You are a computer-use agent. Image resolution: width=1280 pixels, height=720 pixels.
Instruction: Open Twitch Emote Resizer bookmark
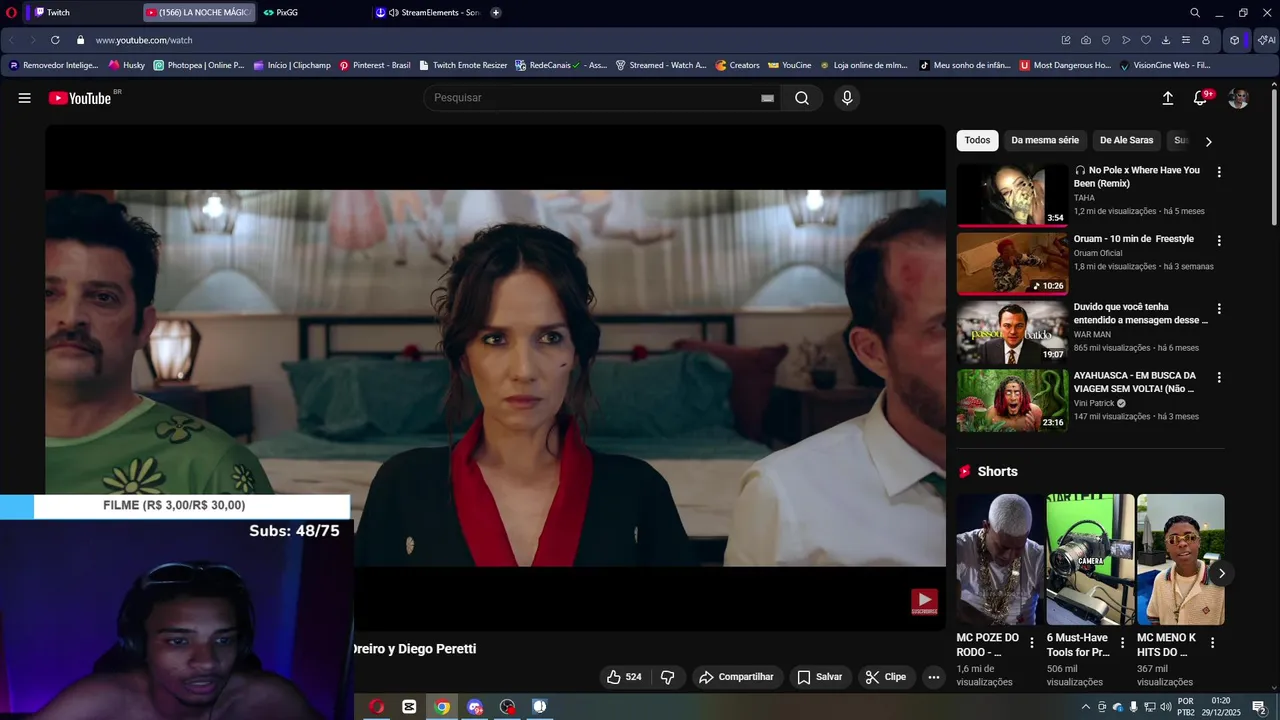pos(463,65)
